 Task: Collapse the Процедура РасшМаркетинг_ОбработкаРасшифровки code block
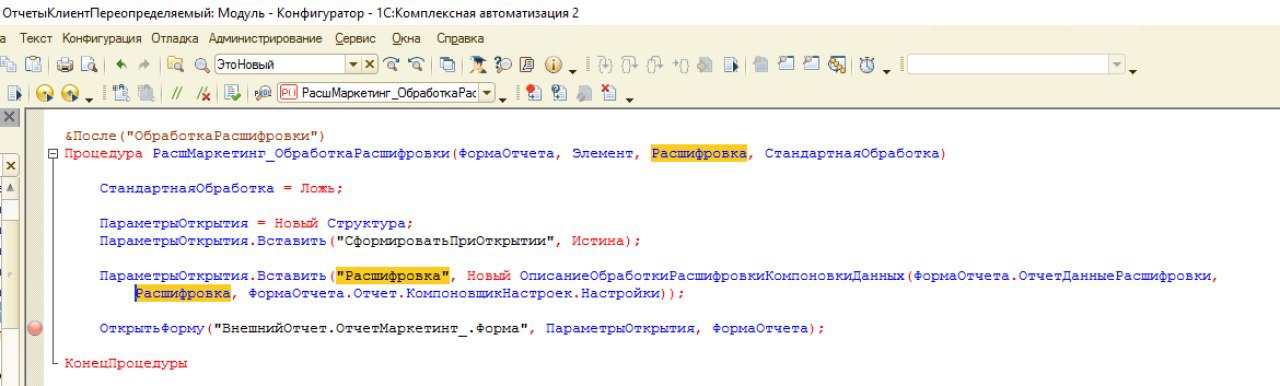(x=52, y=154)
